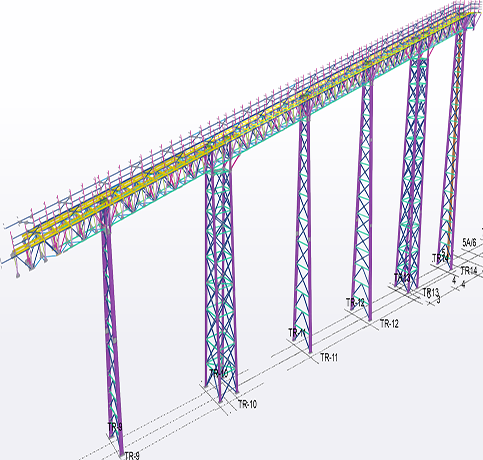
Task: Pick the TR-12 label overlapping the tower leg
Action: click(x=355, y=303)
